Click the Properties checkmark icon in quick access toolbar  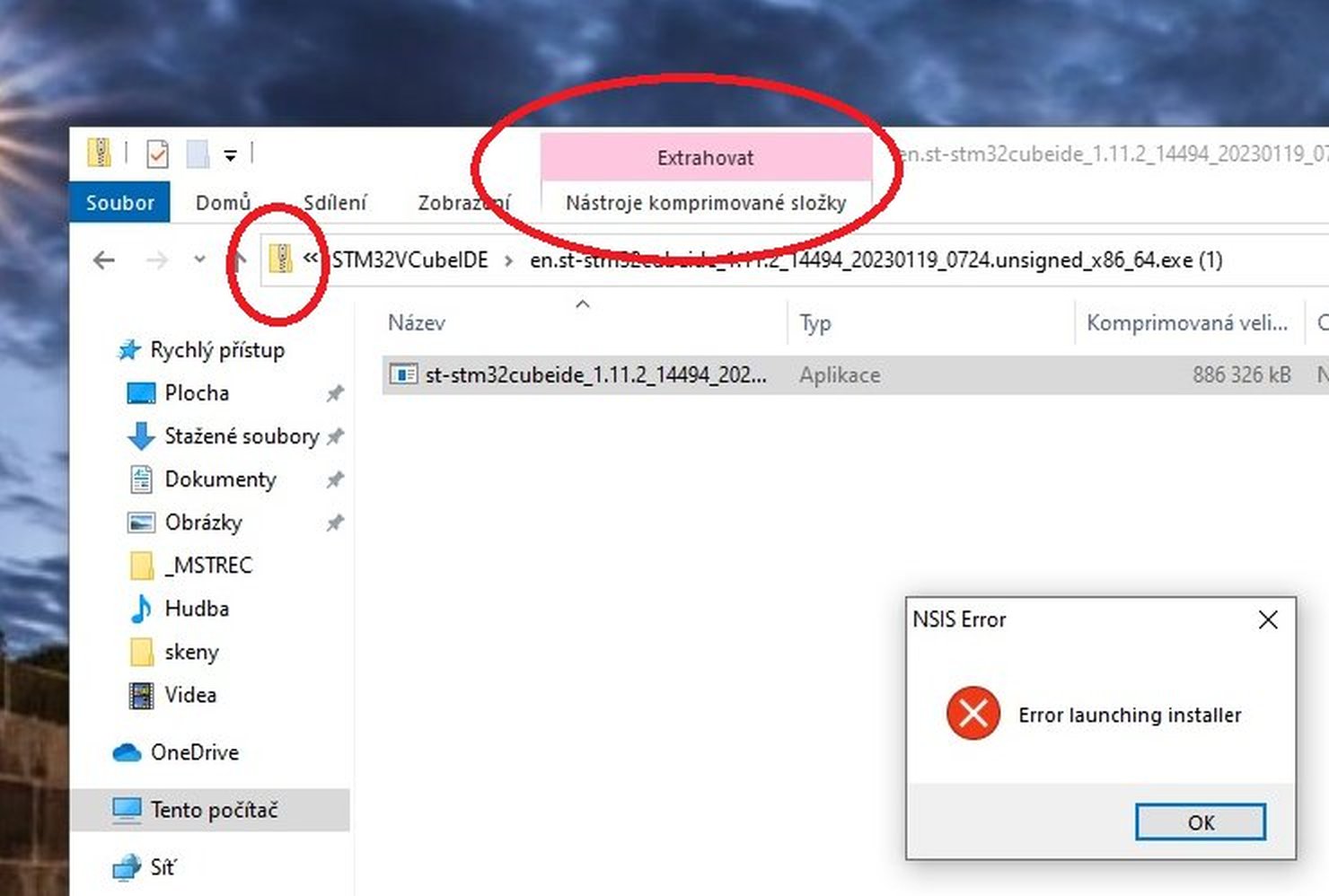pos(157,154)
